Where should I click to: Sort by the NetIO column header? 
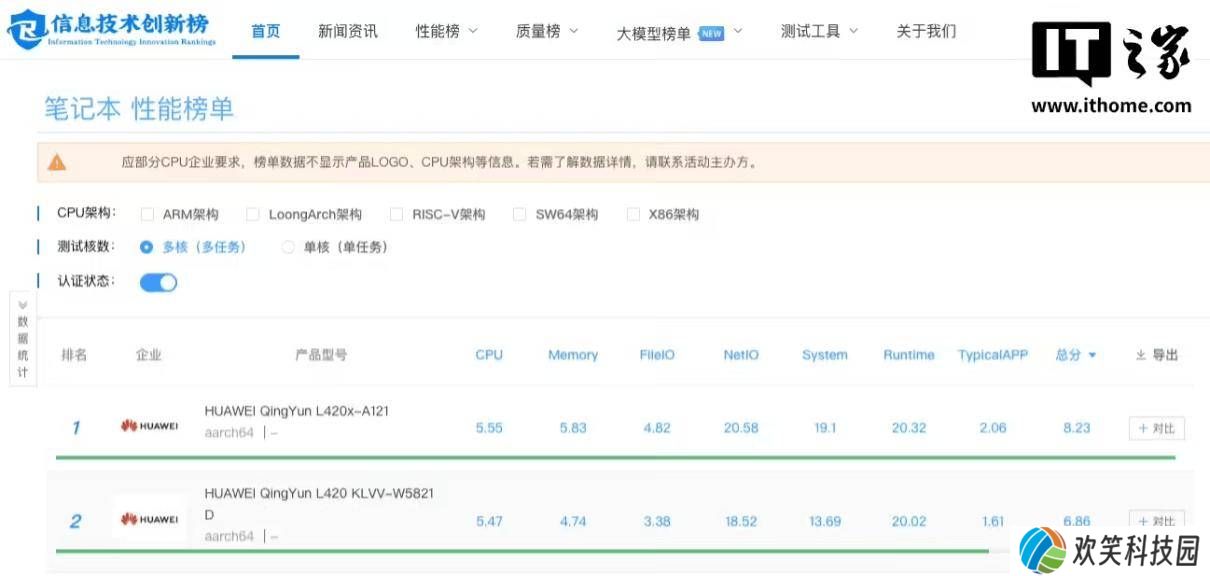tap(741, 355)
